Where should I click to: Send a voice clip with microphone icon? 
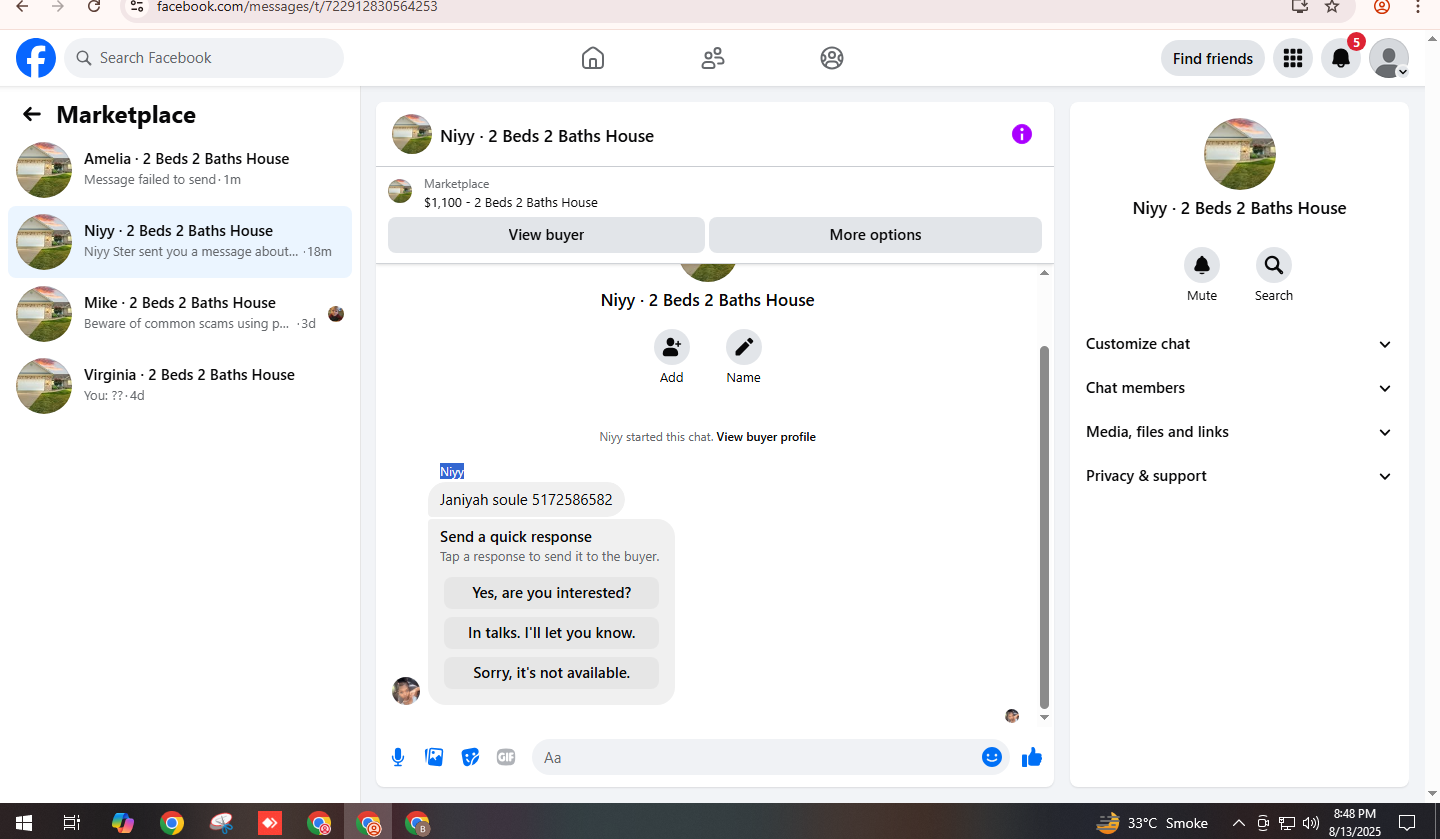pos(398,757)
